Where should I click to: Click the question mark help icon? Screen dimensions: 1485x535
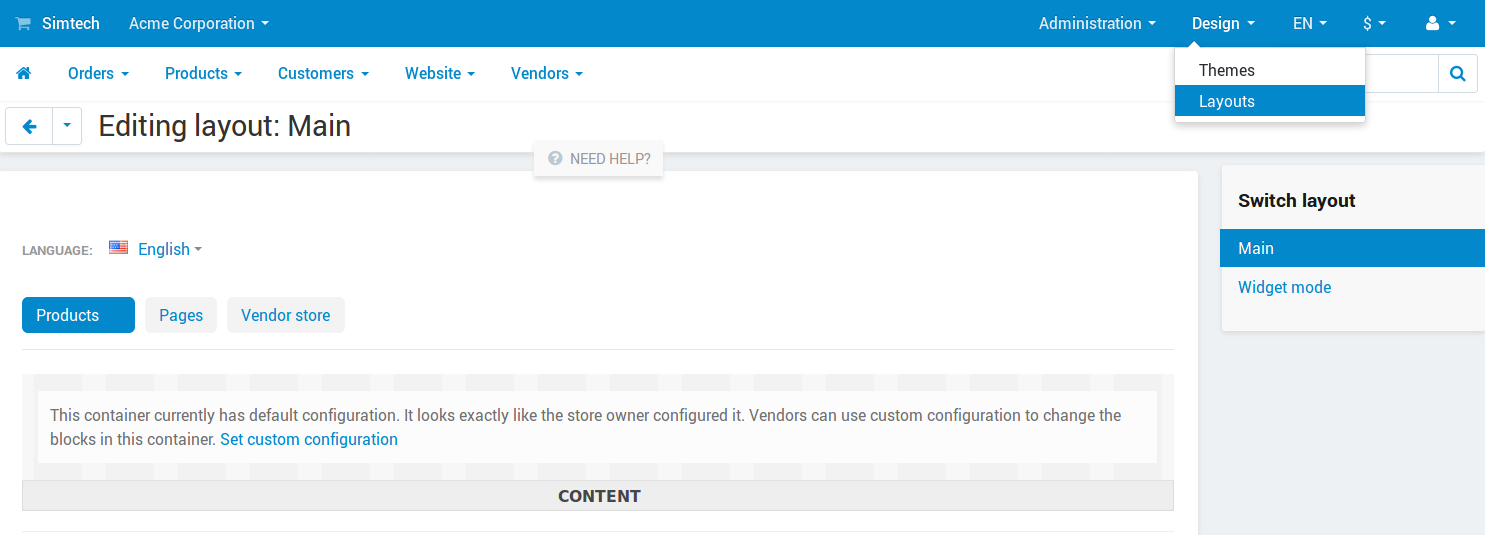[x=555, y=158]
